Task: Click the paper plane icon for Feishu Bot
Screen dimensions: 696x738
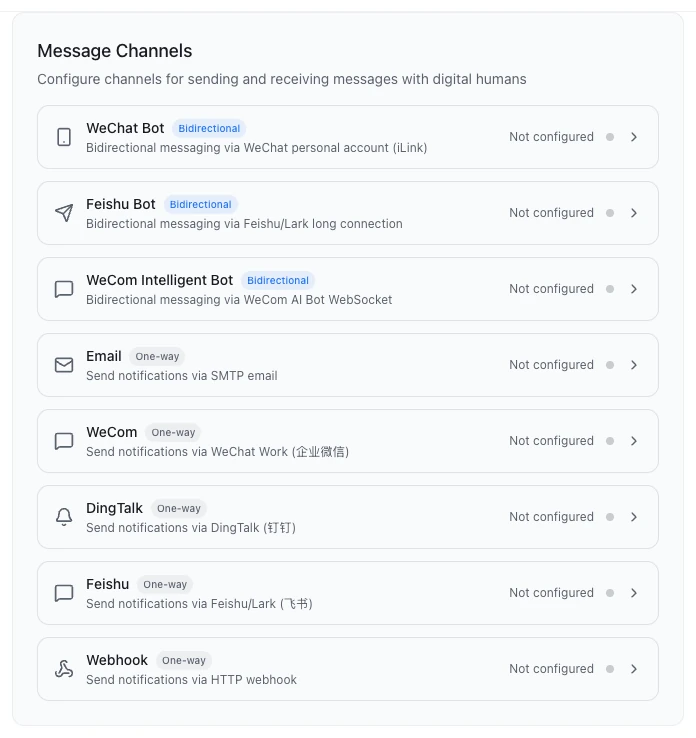Action: click(x=64, y=213)
